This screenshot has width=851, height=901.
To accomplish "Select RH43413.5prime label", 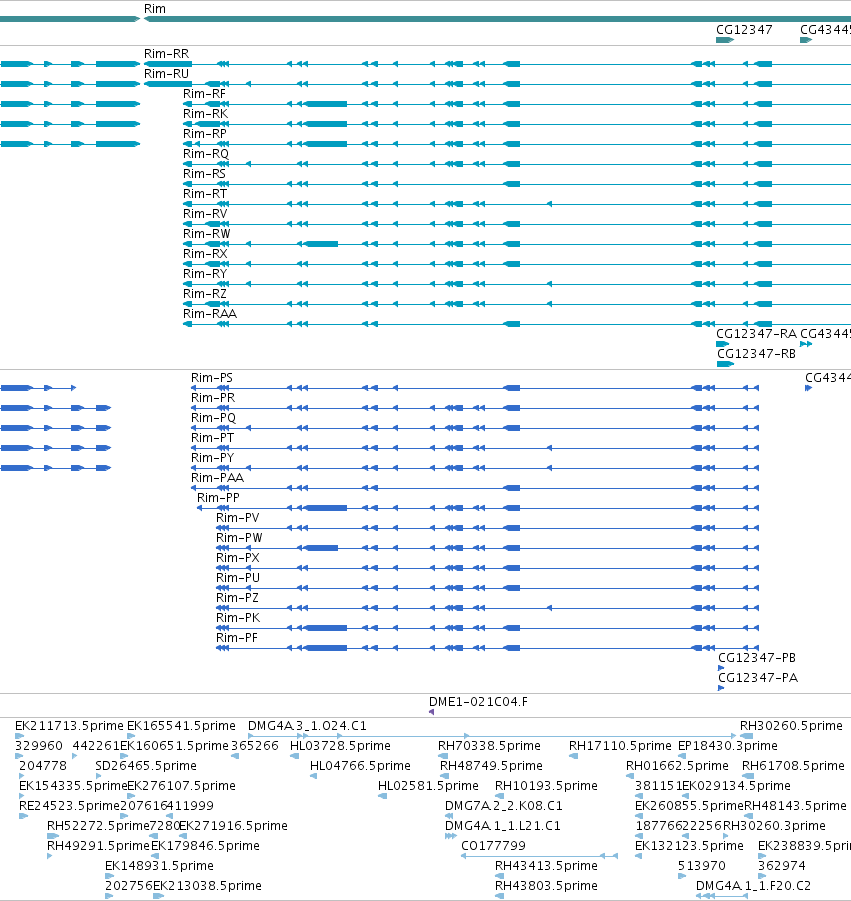I will pos(546,866).
